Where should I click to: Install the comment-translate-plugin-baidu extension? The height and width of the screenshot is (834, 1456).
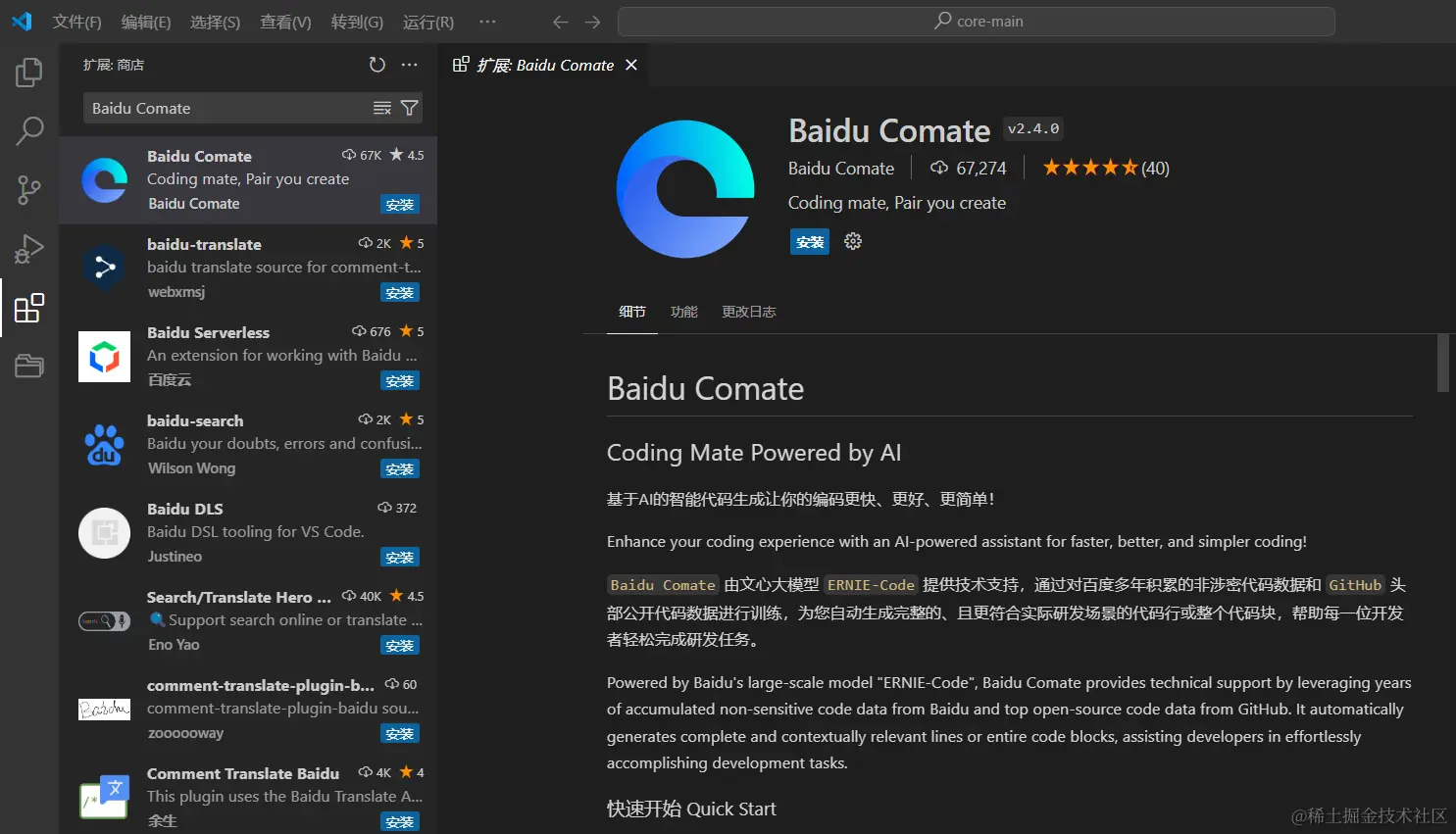(400, 734)
